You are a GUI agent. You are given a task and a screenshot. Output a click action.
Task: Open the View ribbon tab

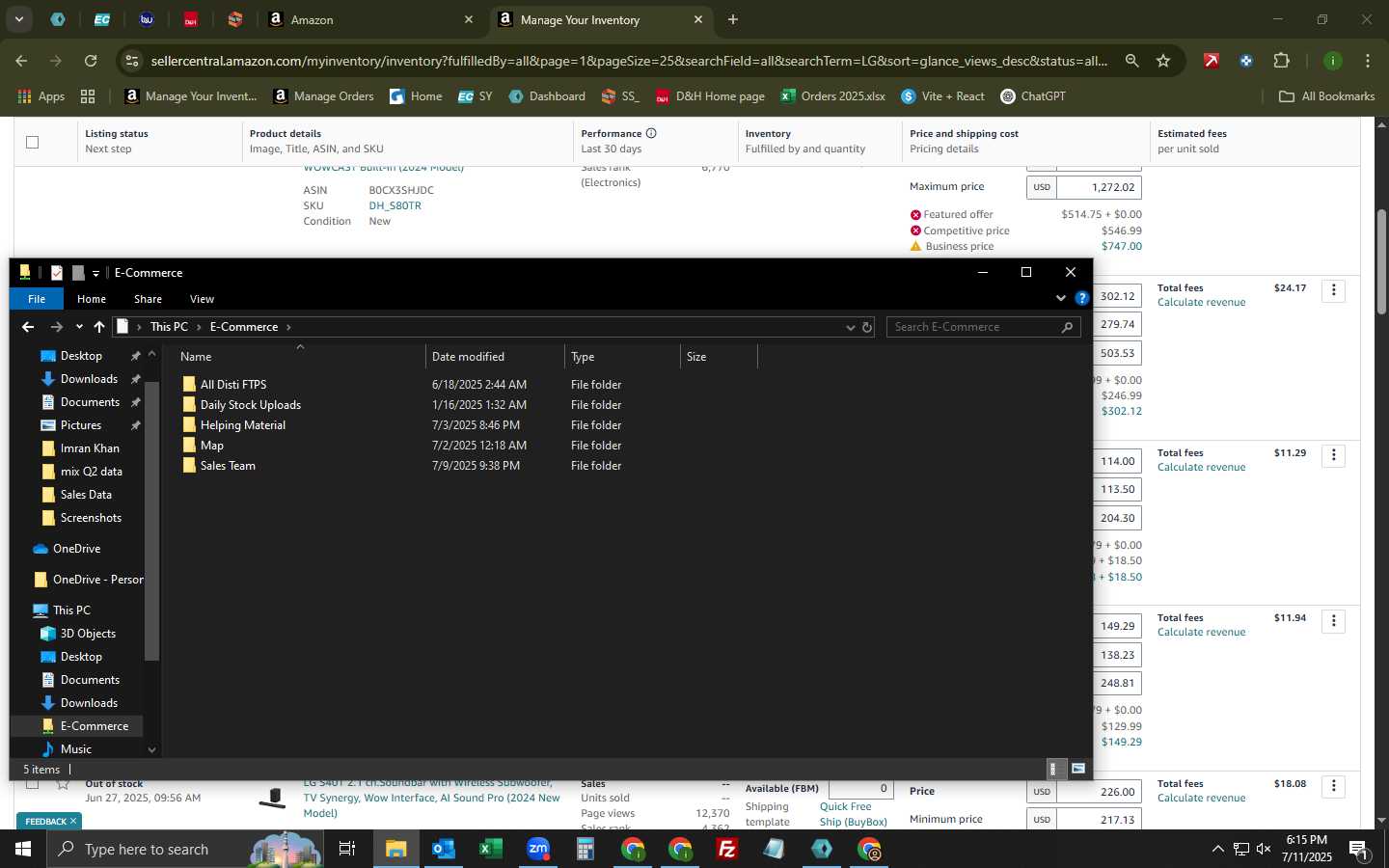point(202,299)
